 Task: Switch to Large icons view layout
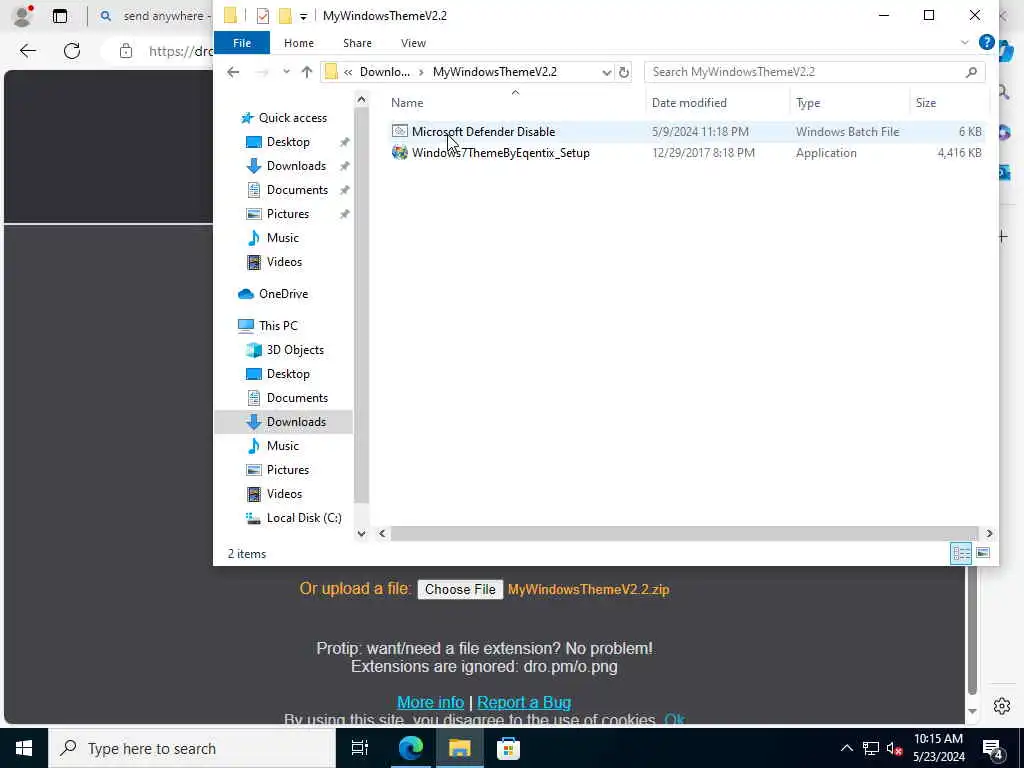tap(983, 554)
